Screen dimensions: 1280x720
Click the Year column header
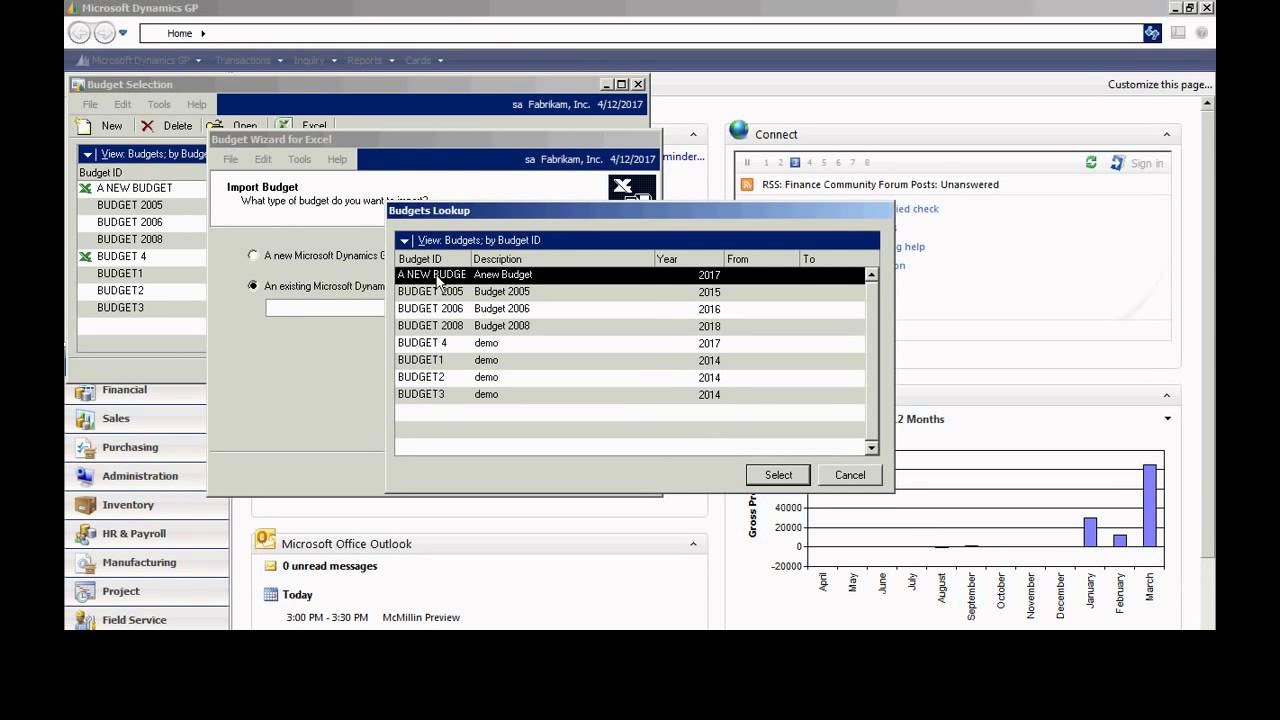point(689,259)
